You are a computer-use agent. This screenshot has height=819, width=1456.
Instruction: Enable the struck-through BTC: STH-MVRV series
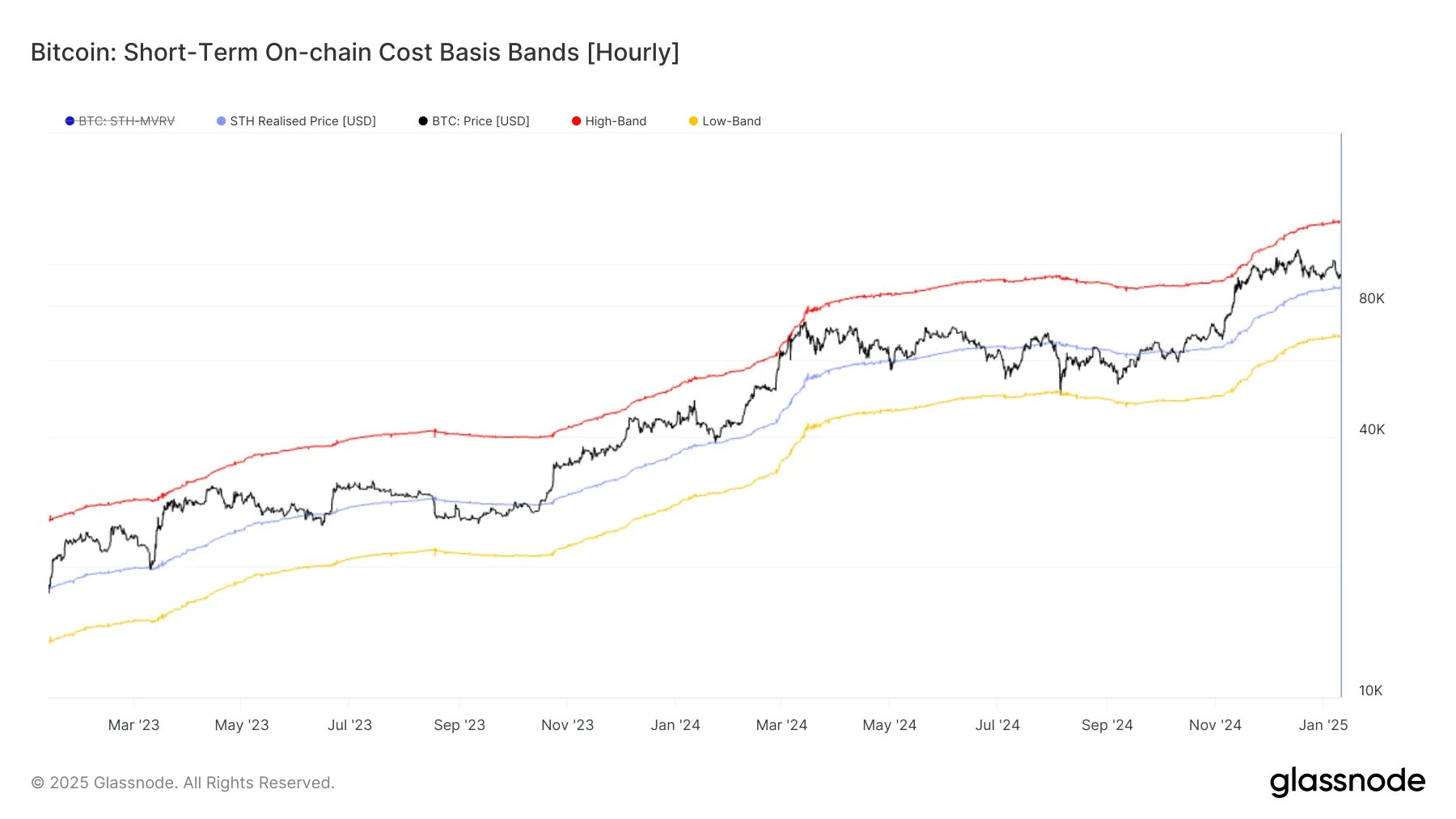click(126, 121)
